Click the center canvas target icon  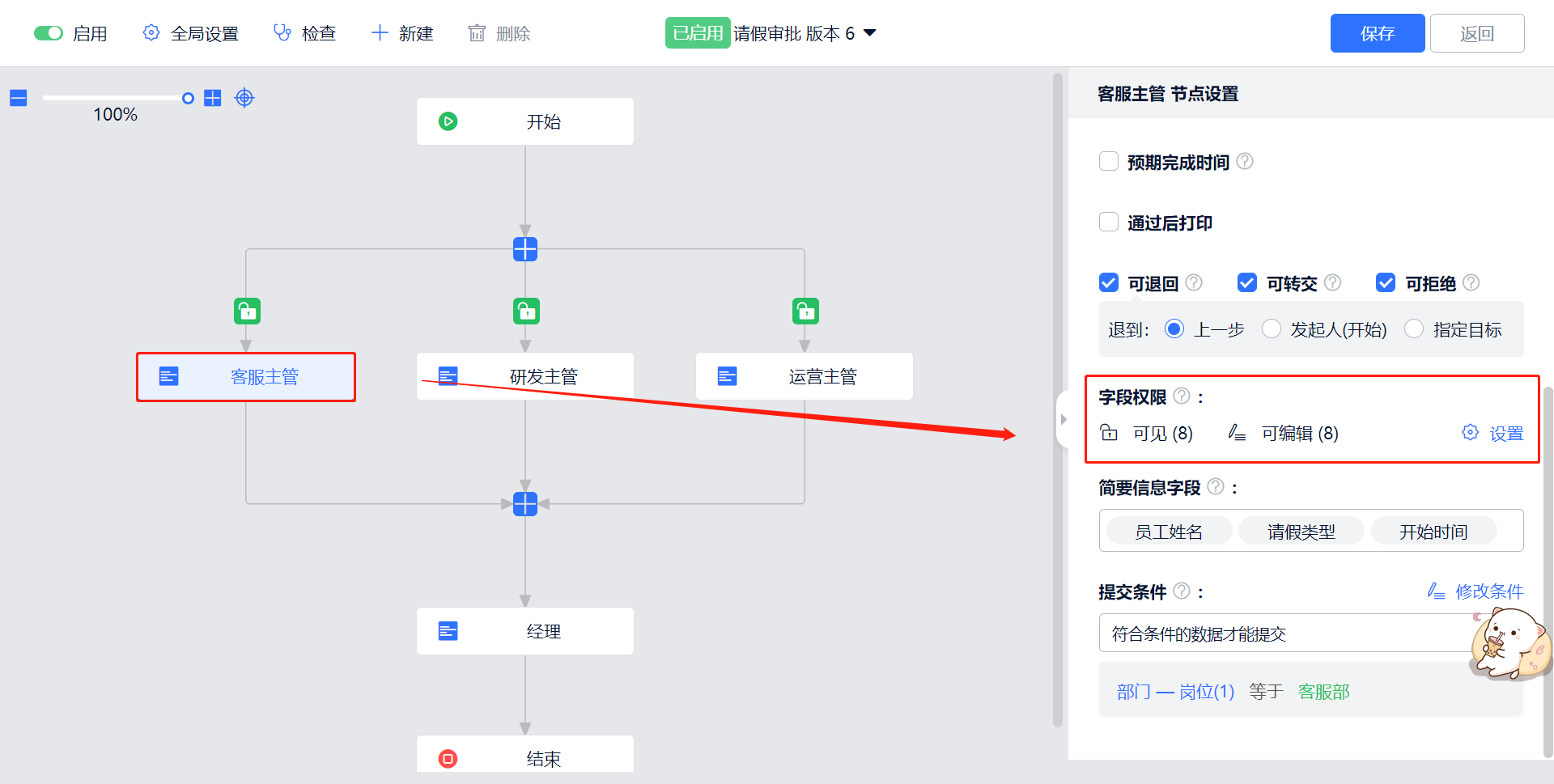click(244, 98)
